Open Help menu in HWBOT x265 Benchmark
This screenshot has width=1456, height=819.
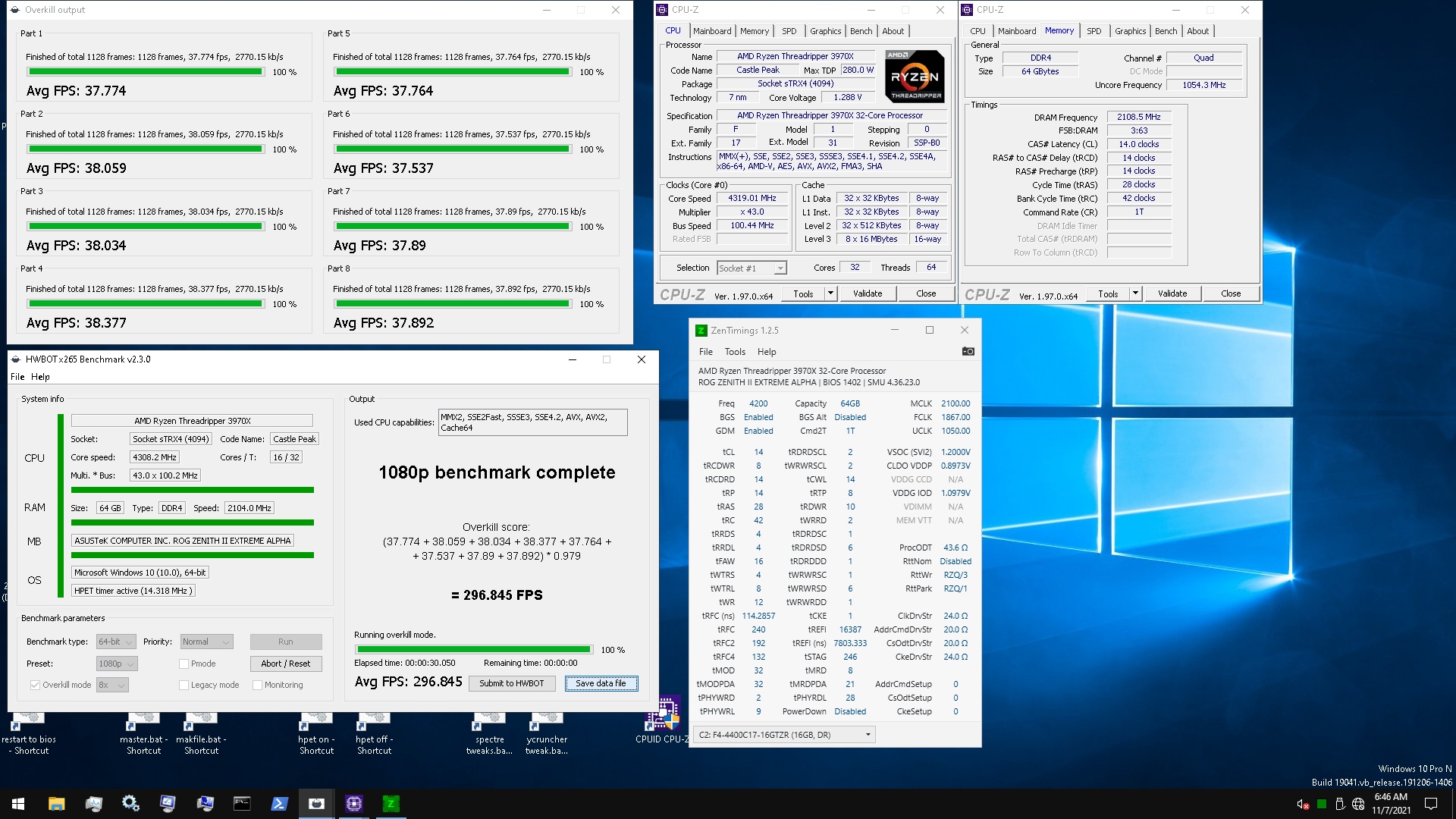point(40,377)
